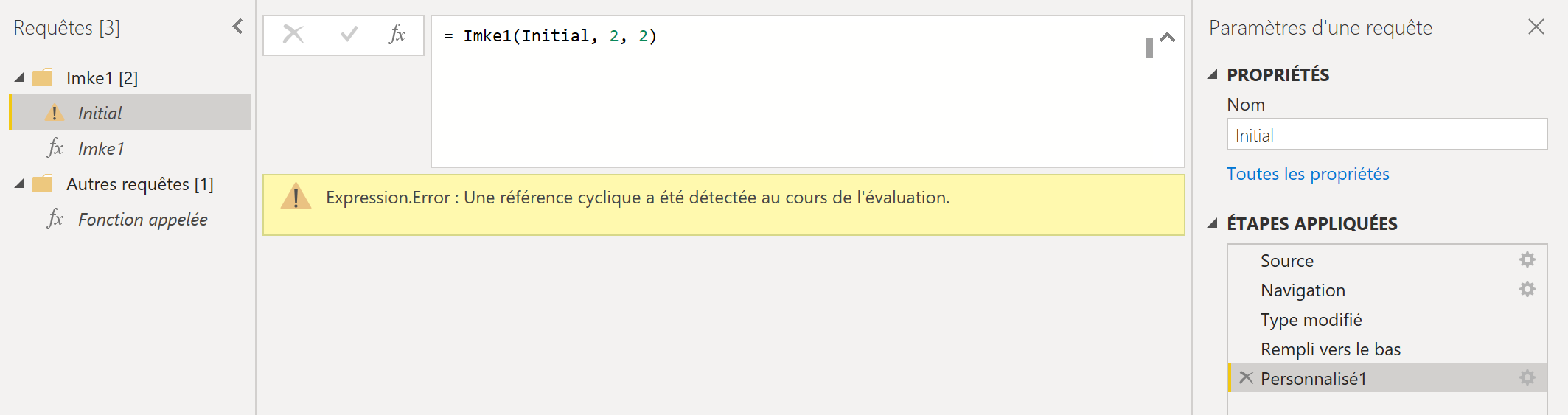Image resolution: width=1568 pixels, height=415 pixels.
Task: Open Toutes les propriétés link
Action: coord(1308,174)
